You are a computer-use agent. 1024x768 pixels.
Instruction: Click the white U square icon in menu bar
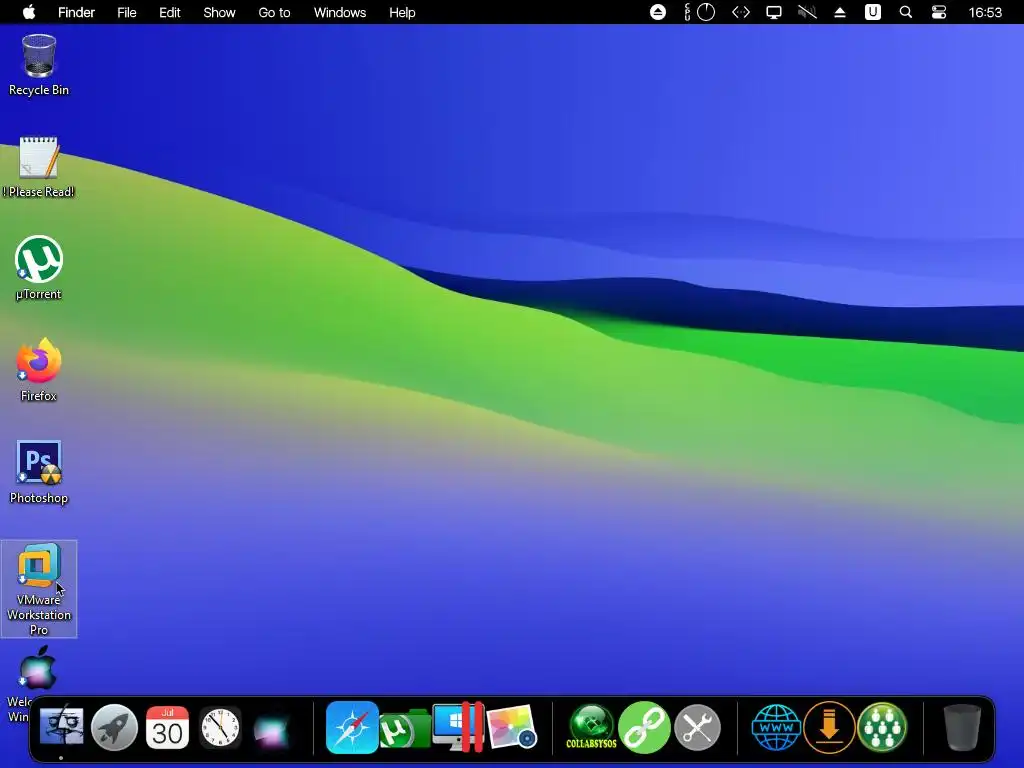tap(872, 12)
